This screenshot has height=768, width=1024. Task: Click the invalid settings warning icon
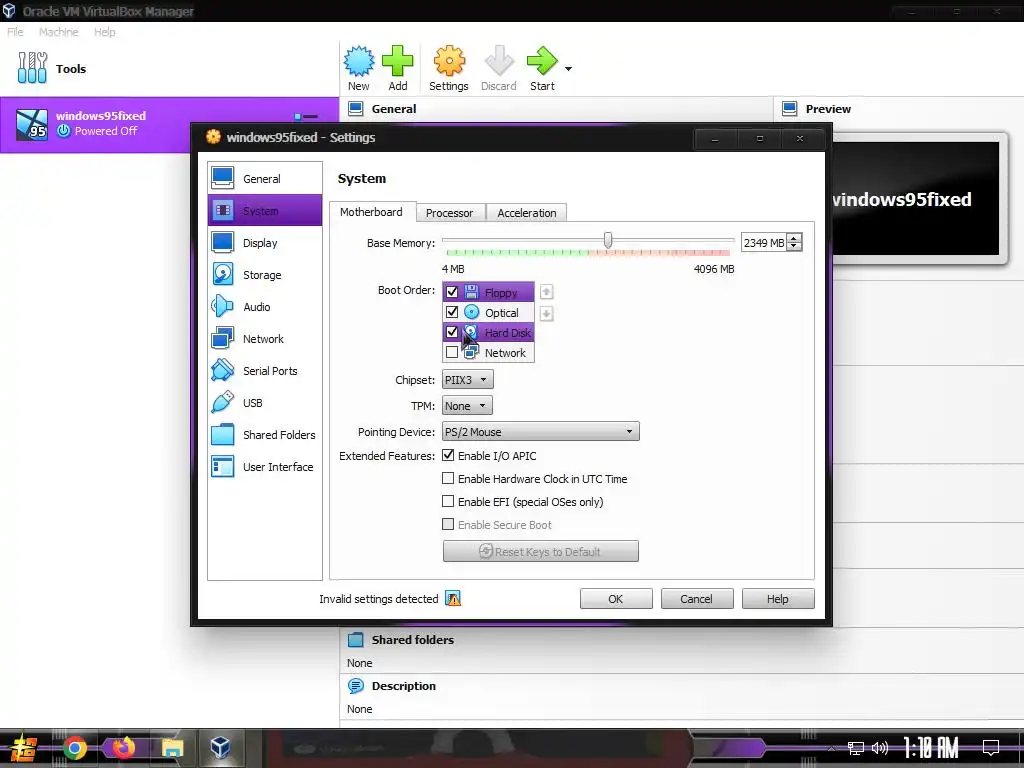(453, 598)
